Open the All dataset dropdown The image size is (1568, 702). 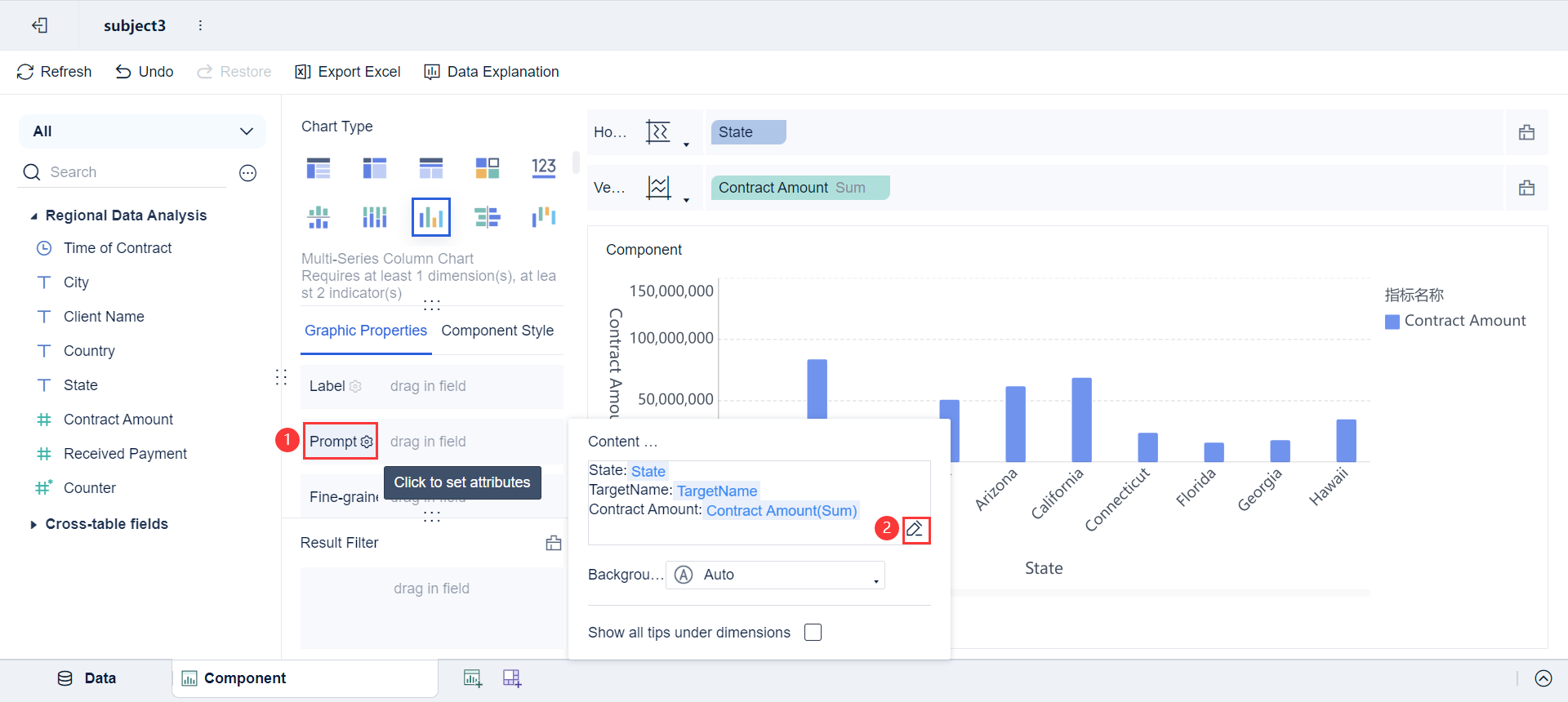(142, 131)
